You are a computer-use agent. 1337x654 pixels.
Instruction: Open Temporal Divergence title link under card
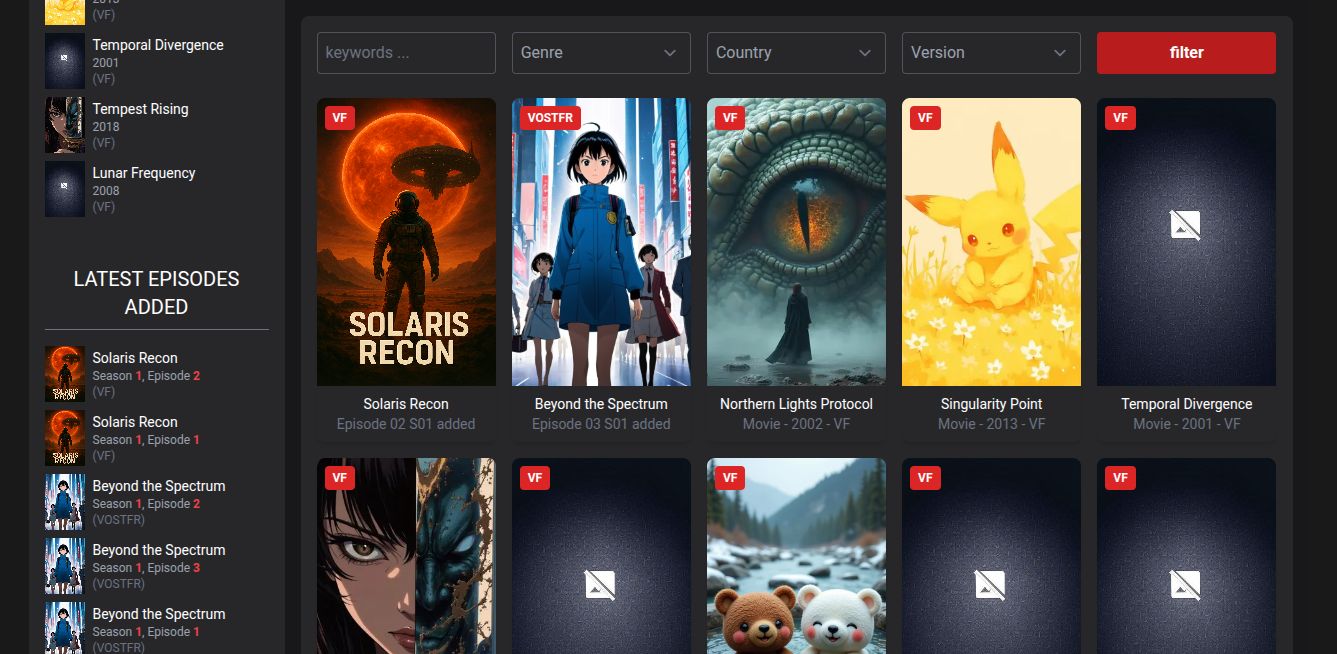coord(1186,404)
